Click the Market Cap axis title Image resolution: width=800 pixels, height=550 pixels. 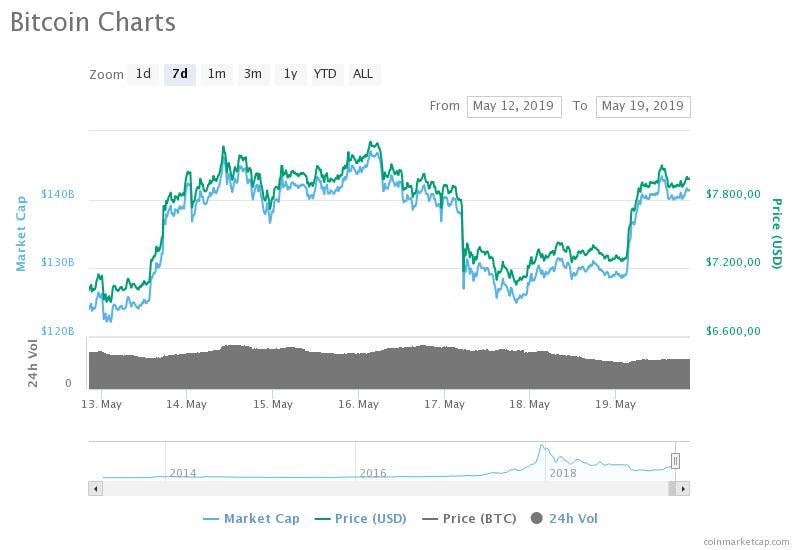tap(21, 234)
